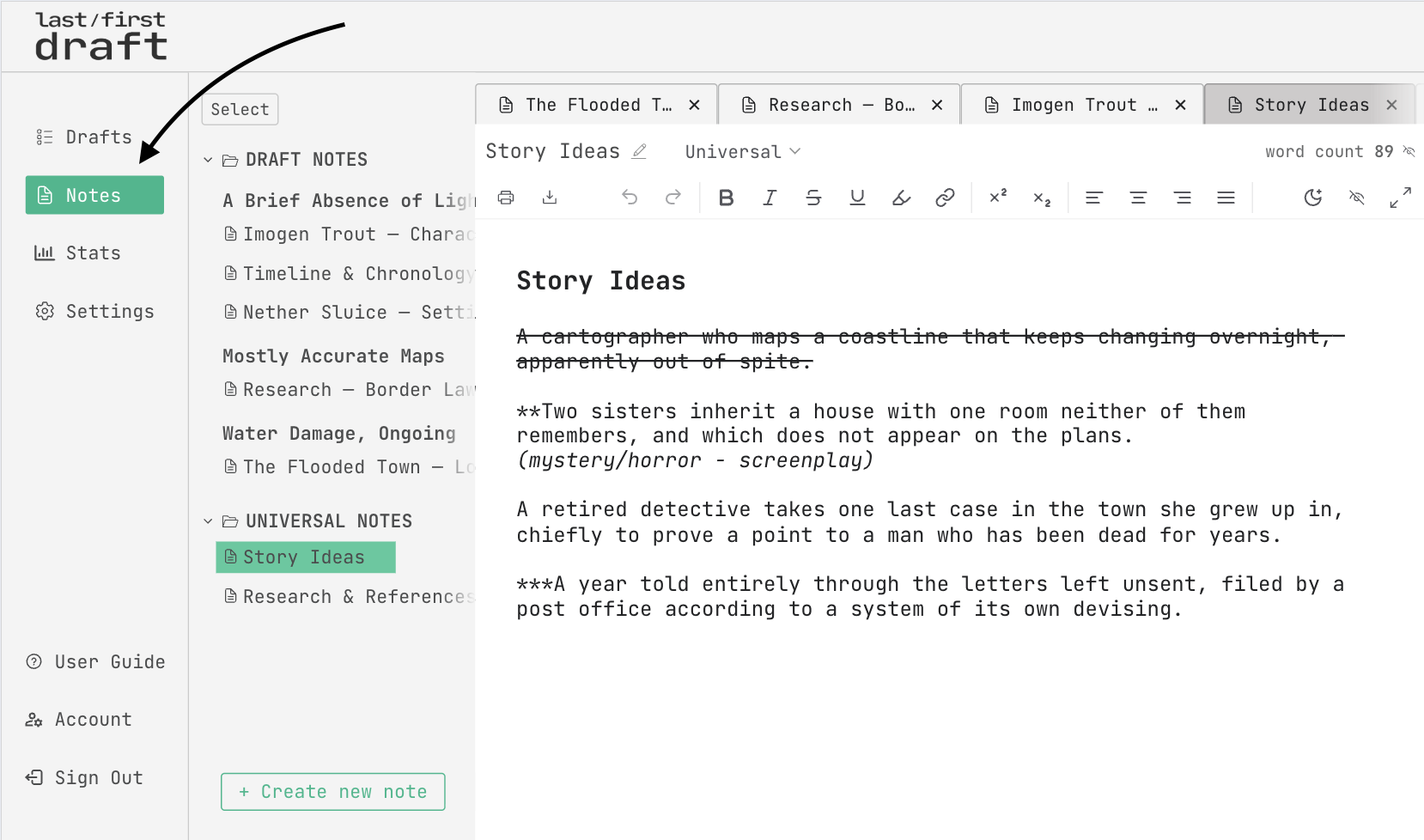
Task: Collapse the DRAFT NOTES folder
Action: (208, 160)
